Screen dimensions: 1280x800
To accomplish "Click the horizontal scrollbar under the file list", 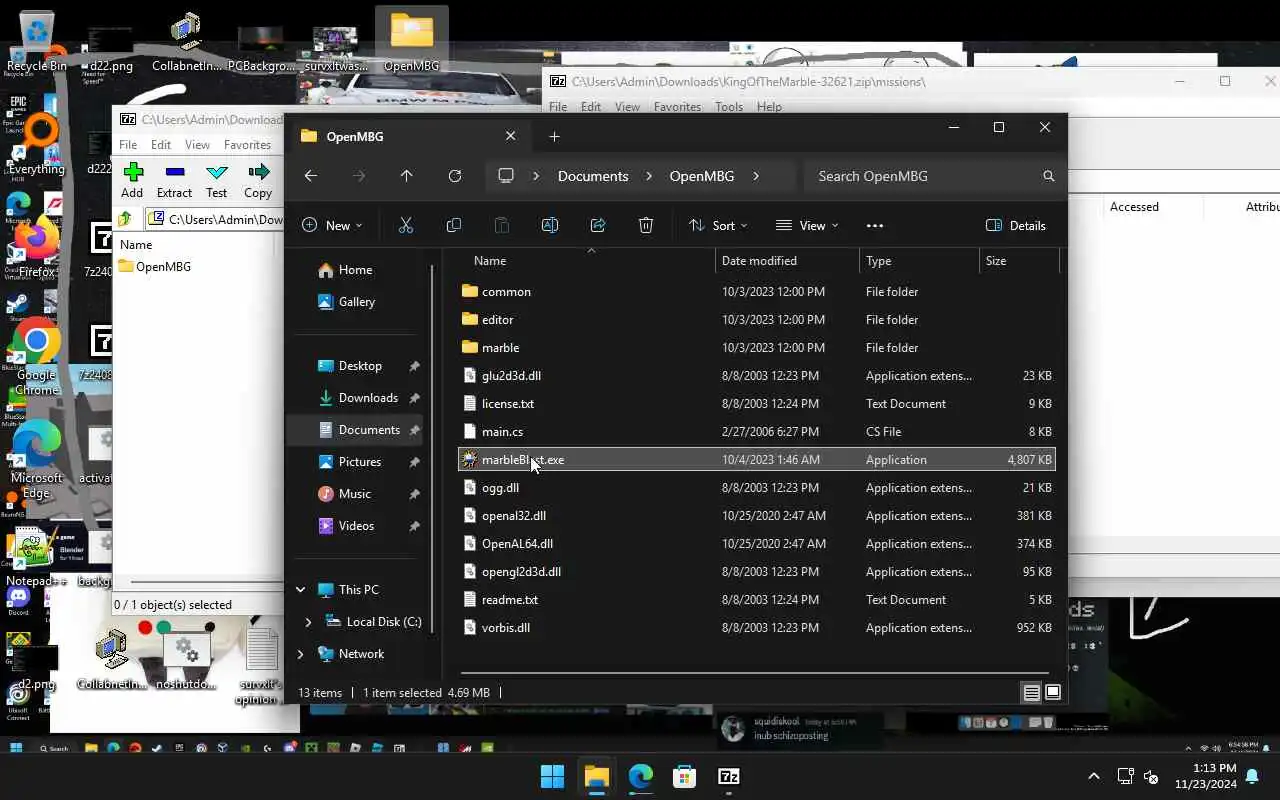I will 755,671.
